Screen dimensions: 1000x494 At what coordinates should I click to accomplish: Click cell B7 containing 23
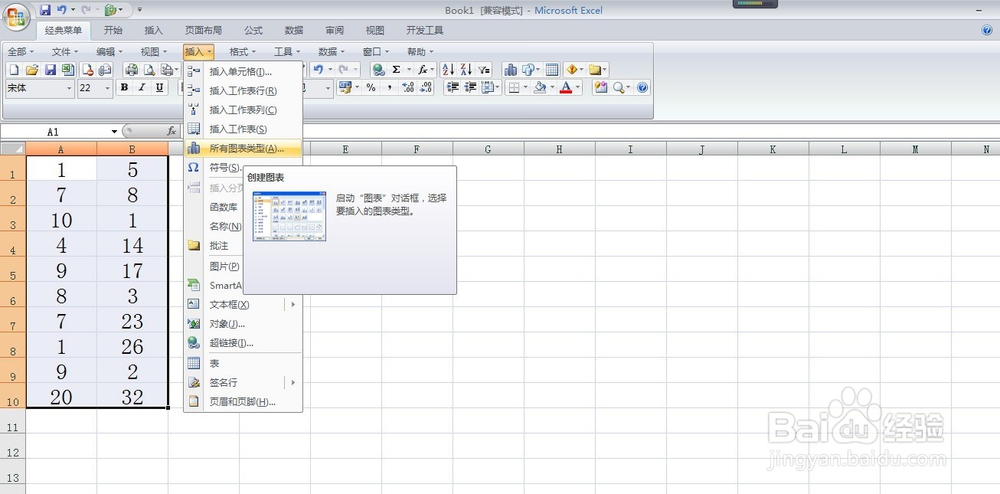pyautogui.click(x=133, y=321)
